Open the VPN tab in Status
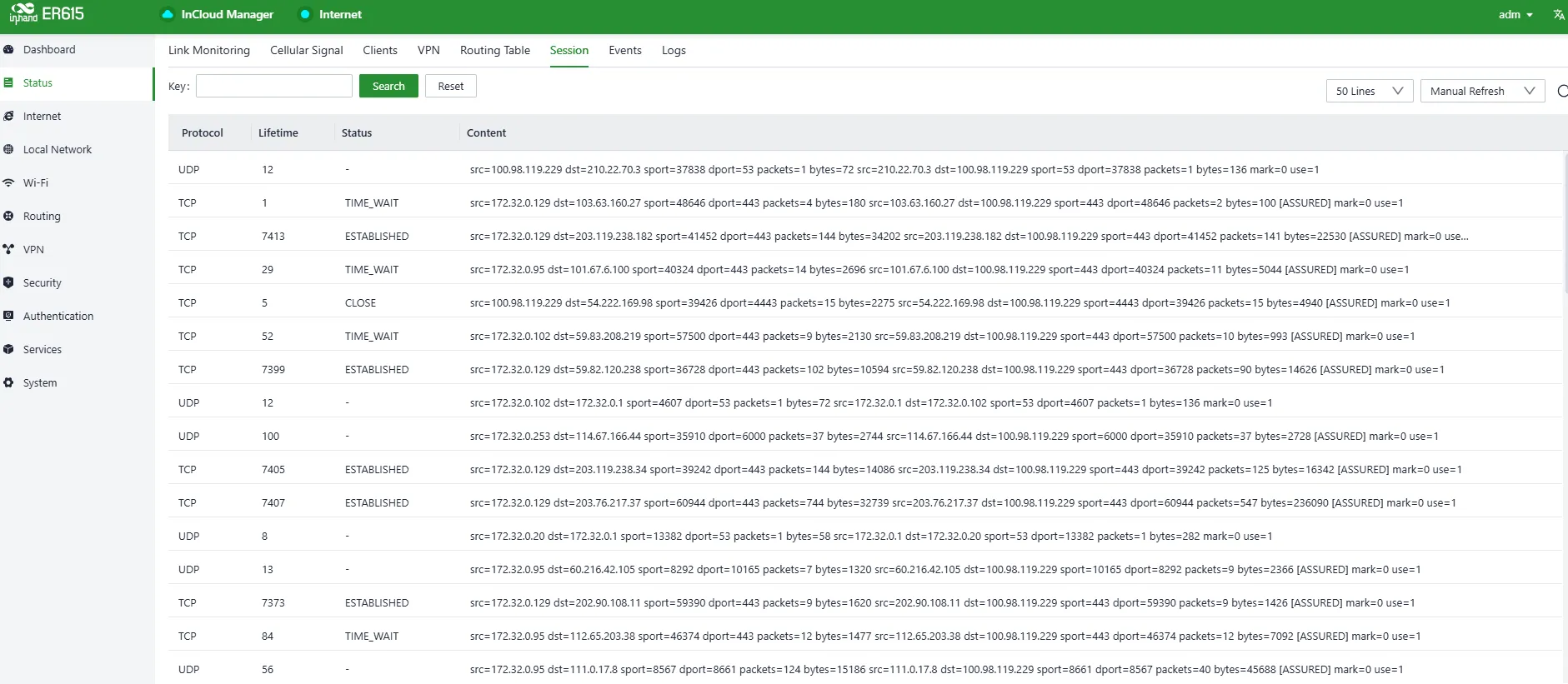Screen dimensions: 1568x684 [x=428, y=50]
